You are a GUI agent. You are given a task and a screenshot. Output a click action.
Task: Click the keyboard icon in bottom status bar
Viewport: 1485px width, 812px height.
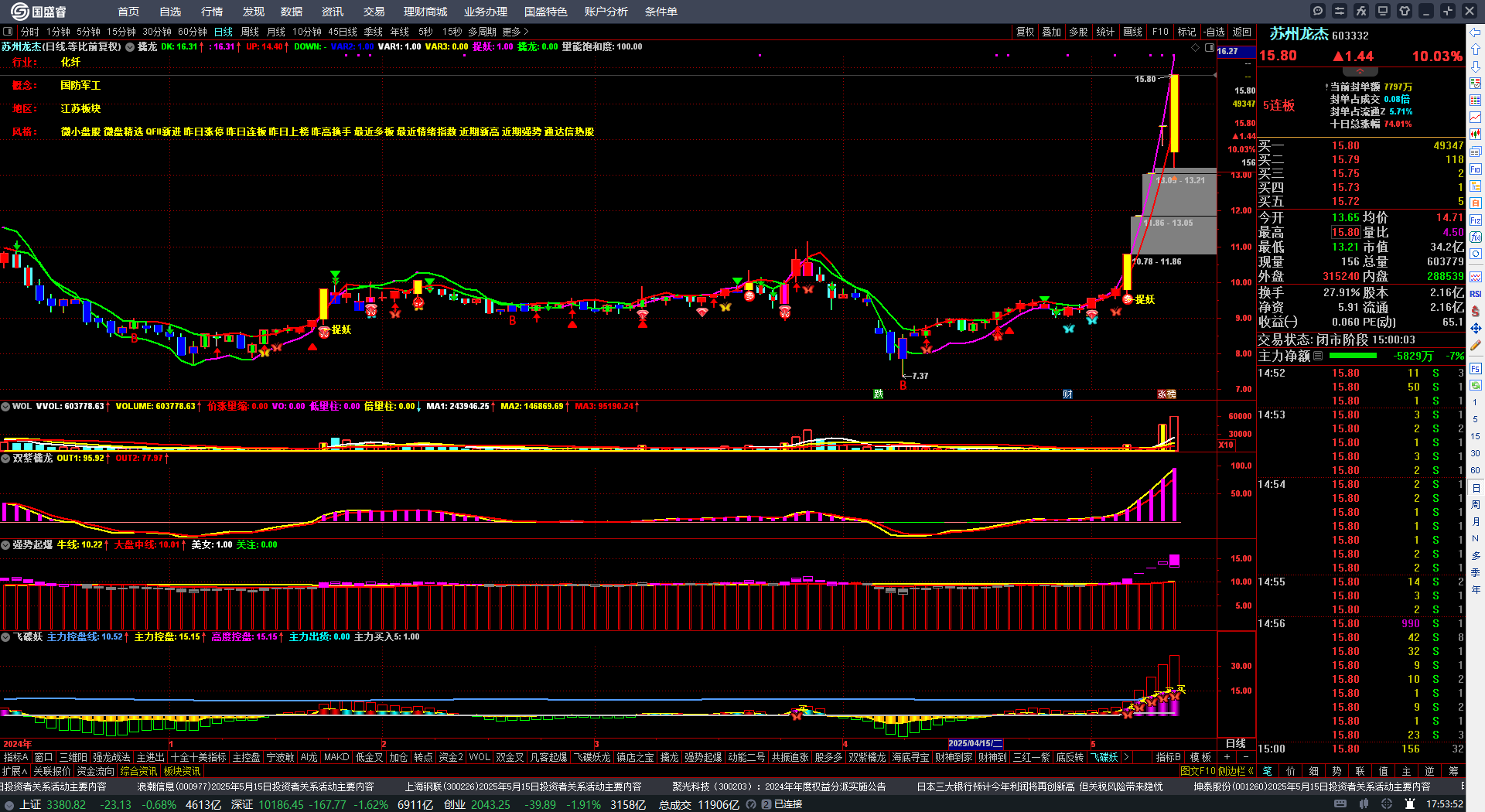(1340, 804)
